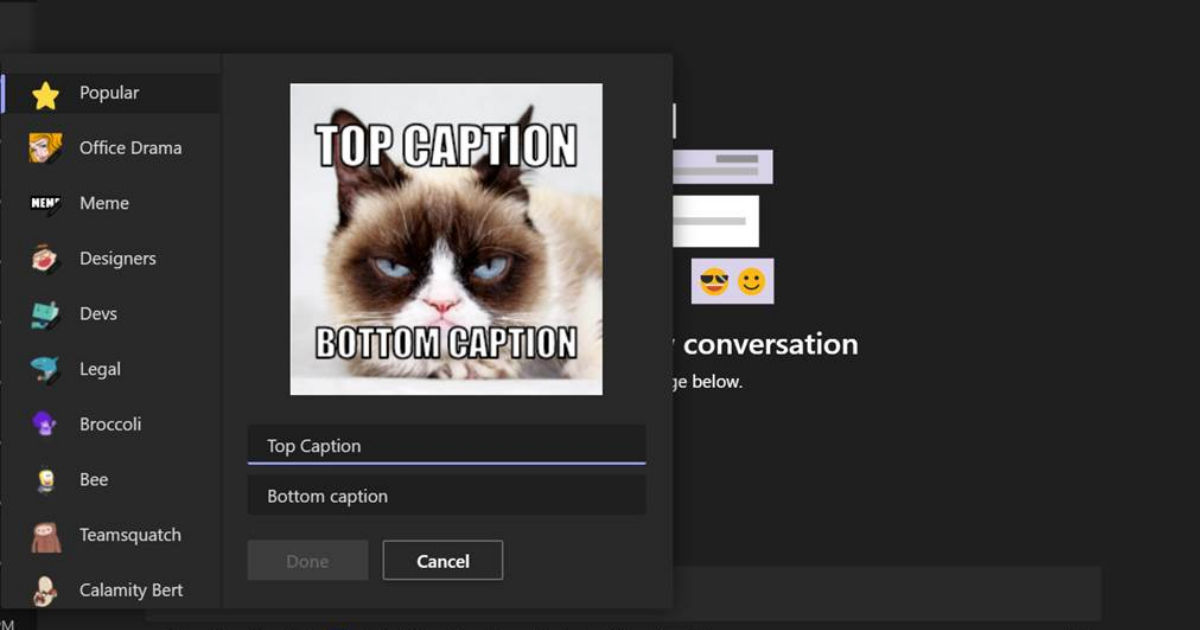Click into the Bottom caption field
Screen dimensions: 1200x630
[446, 495]
